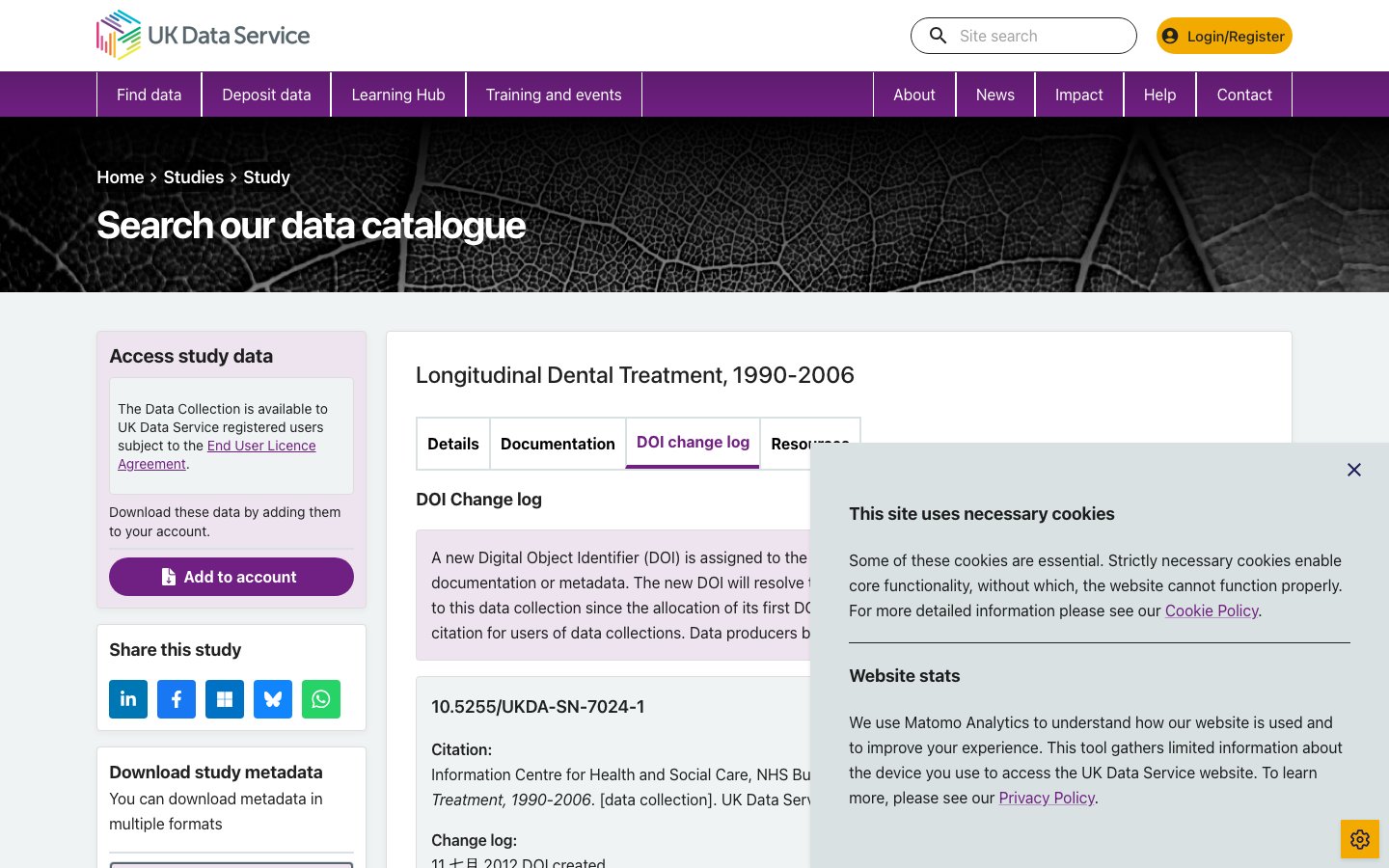The height and width of the screenshot is (868, 1389).
Task: Share study on WhatsApp
Action: click(x=321, y=699)
